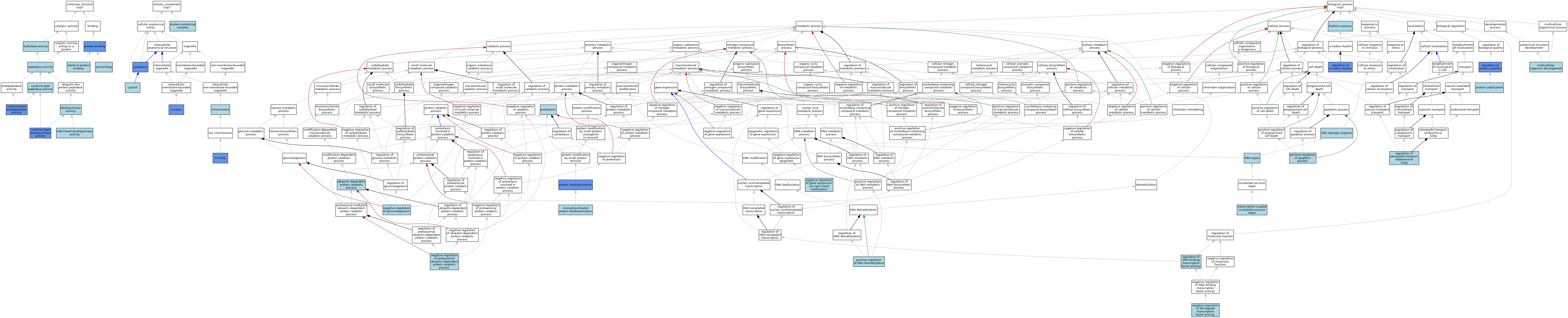Select the 'protein-containing complex' node
Image resolution: width=1568 pixels, height=318 pixels.
pyautogui.click(x=183, y=26)
